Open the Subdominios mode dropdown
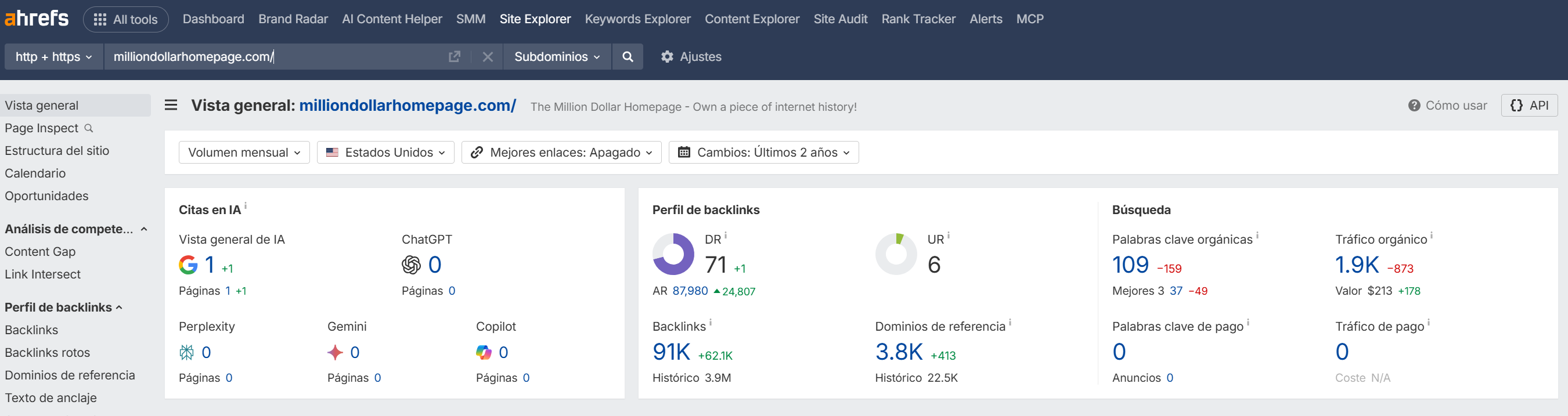Viewport: 1568px width, 416px height. click(557, 56)
